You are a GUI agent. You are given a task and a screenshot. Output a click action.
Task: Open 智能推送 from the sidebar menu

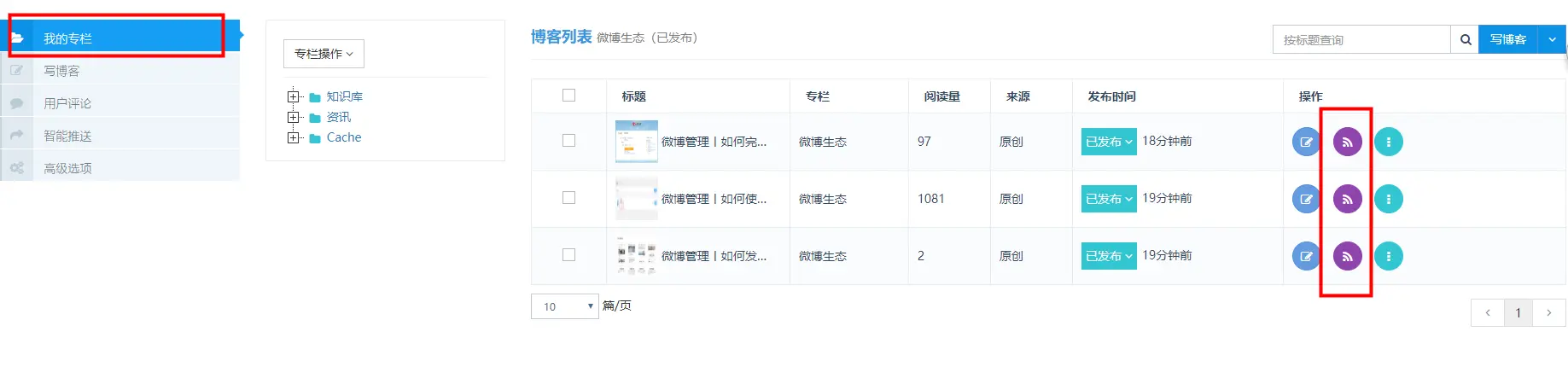[67, 136]
